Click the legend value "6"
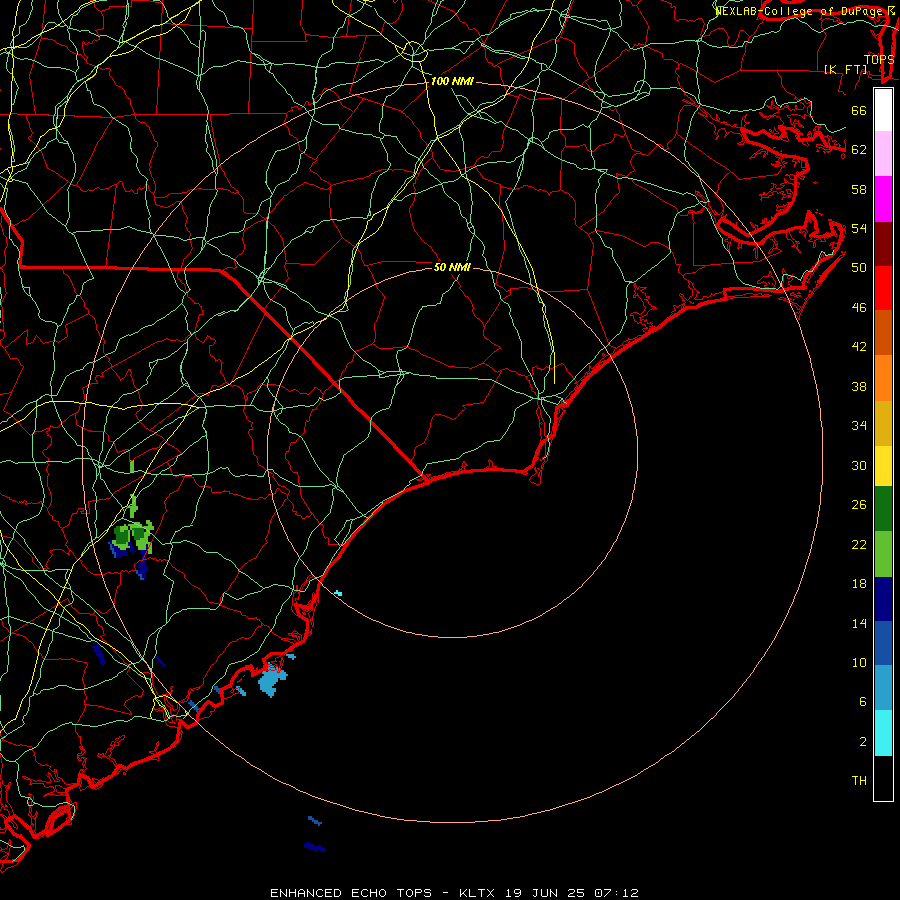 click(x=863, y=702)
